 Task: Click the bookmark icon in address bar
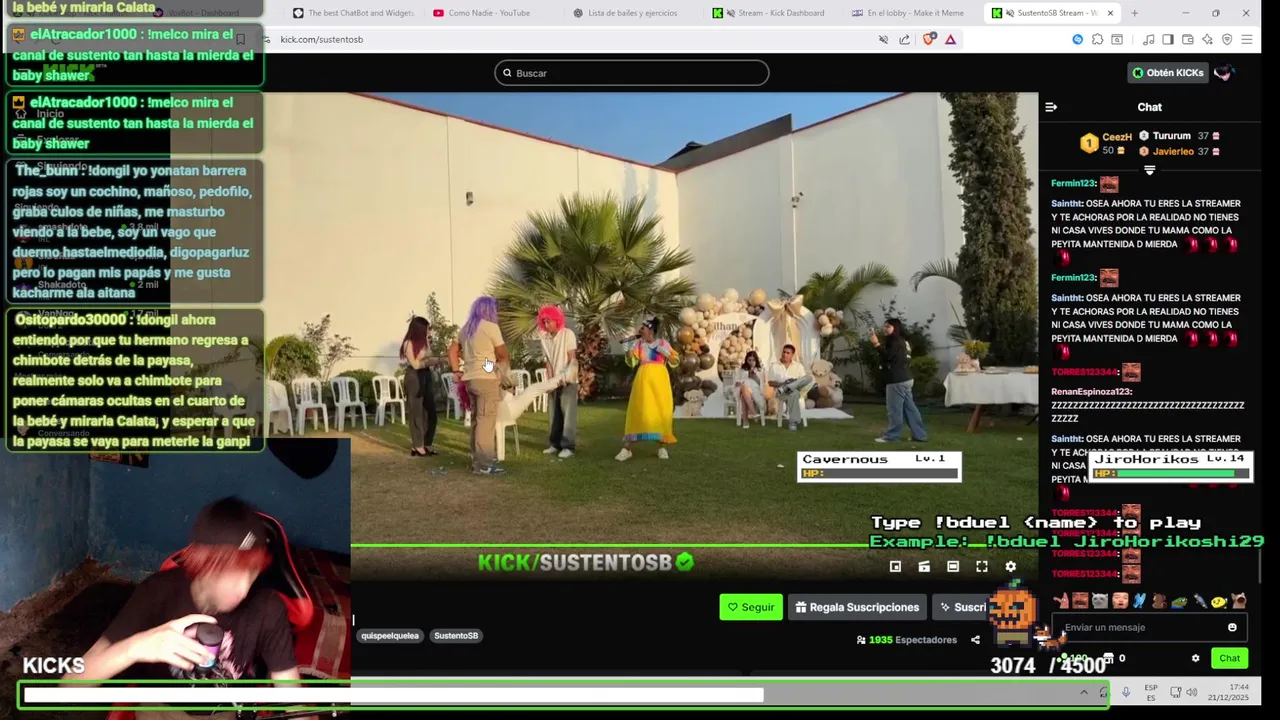240,39
